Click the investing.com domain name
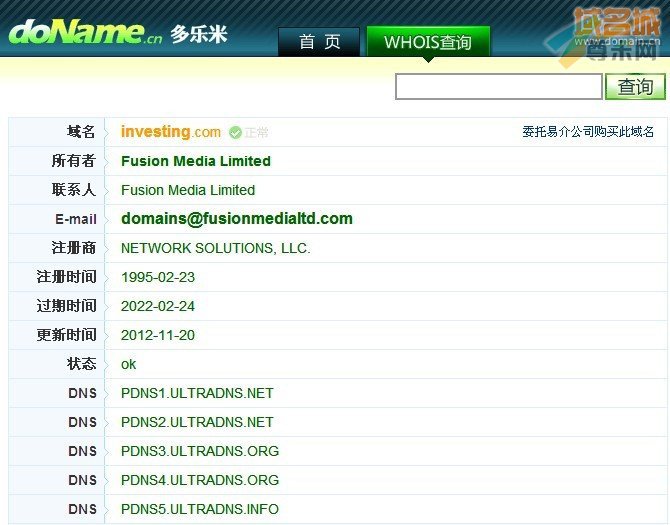The height and width of the screenshot is (525, 670). (x=171, y=132)
